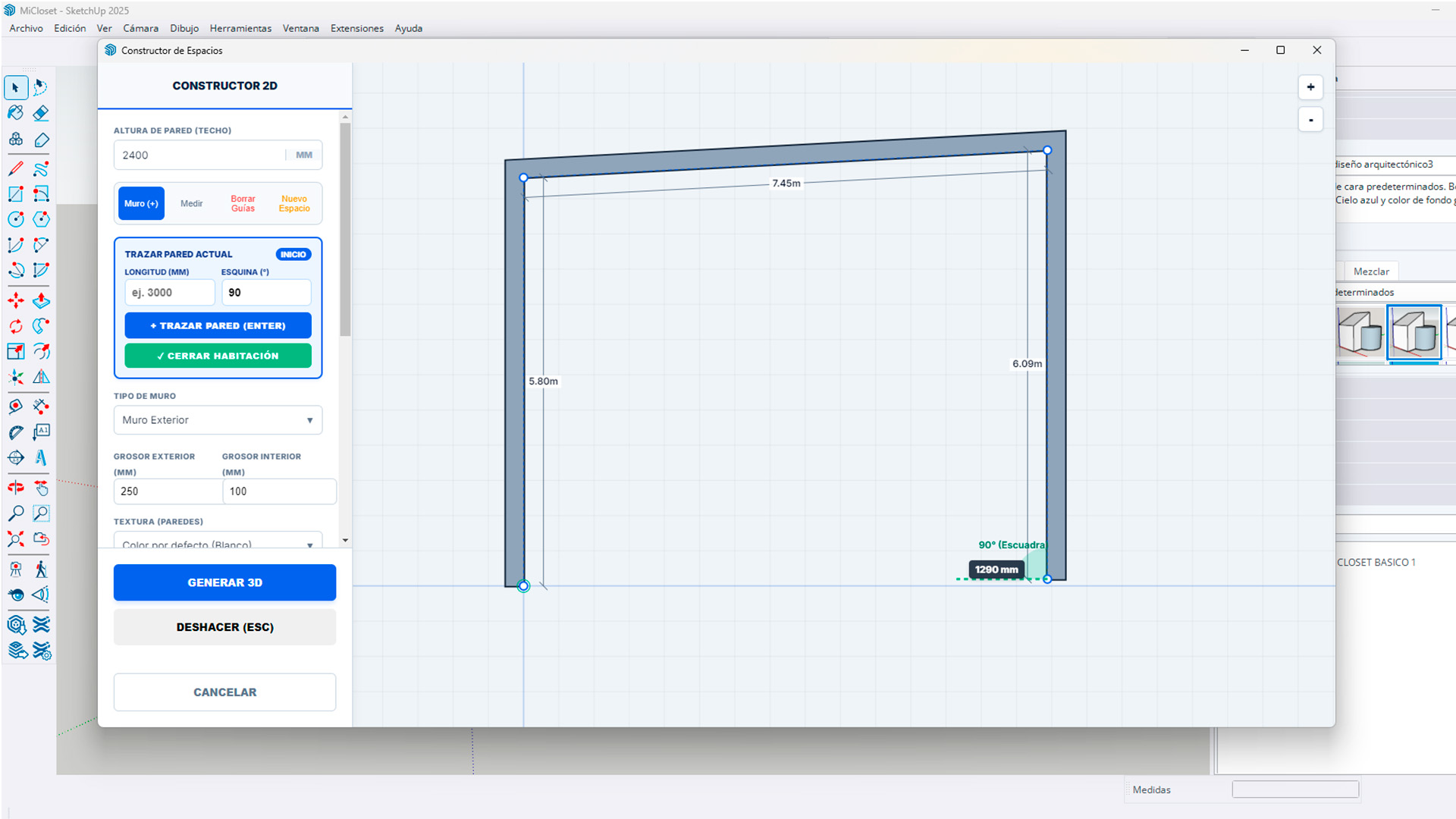This screenshot has height=819, width=1456.
Task: Activate the Orbit tool
Action: 16,488
